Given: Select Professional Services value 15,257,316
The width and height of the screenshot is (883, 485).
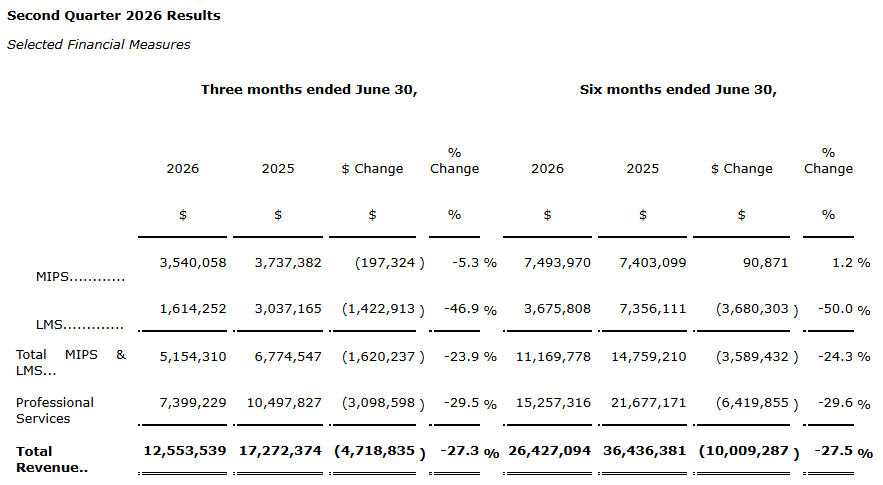Looking at the screenshot, I should 553,403.
